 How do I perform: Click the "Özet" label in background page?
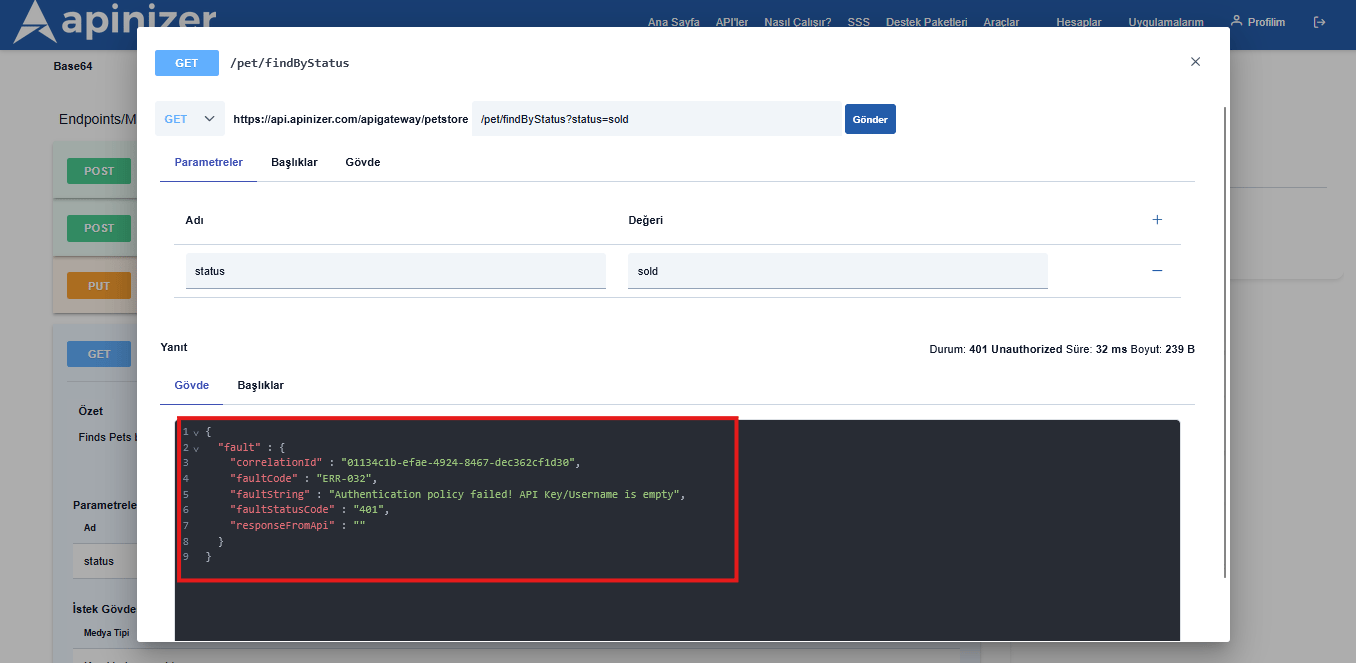pyautogui.click(x=91, y=411)
